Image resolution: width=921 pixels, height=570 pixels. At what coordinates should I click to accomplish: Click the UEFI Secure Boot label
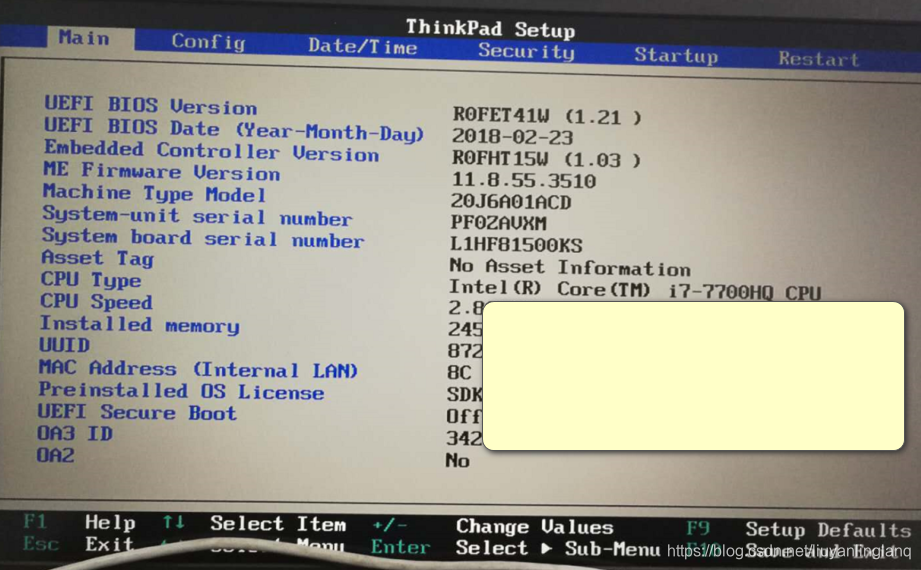[137, 412]
